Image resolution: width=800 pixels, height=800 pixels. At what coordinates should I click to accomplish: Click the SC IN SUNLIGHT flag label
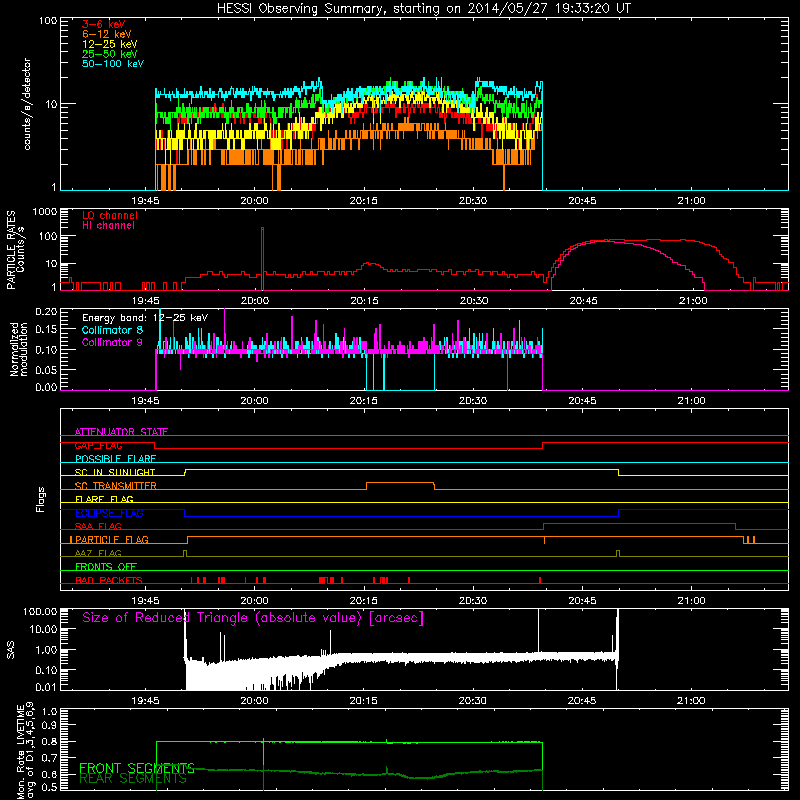115,472
